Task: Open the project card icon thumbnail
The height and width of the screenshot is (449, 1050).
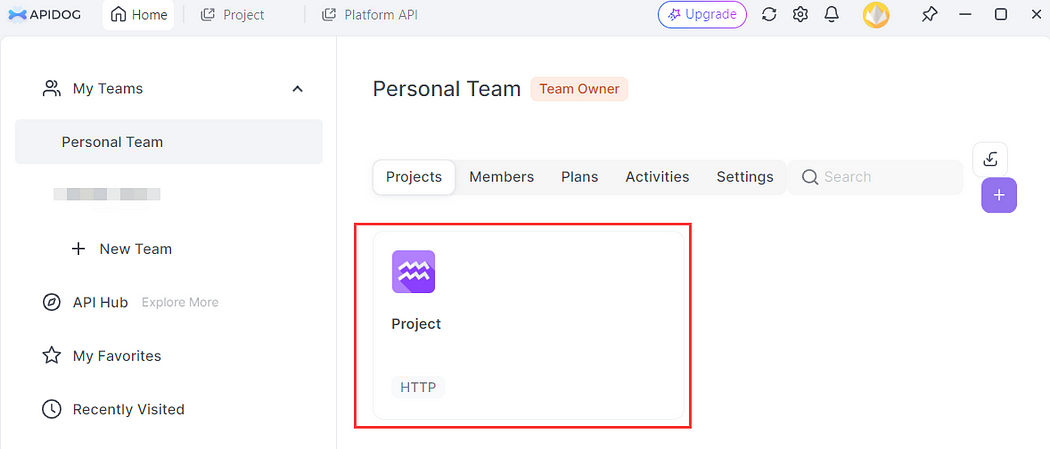Action: coord(413,272)
